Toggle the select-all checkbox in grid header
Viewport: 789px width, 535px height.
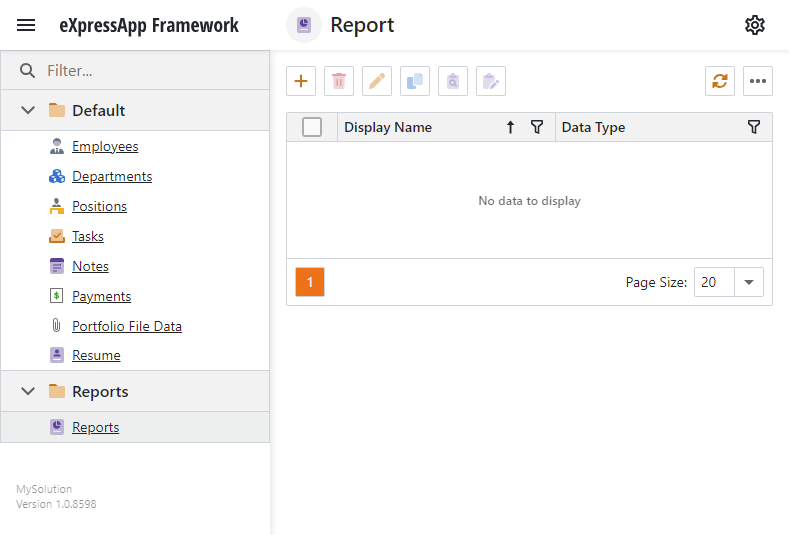(312, 127)
